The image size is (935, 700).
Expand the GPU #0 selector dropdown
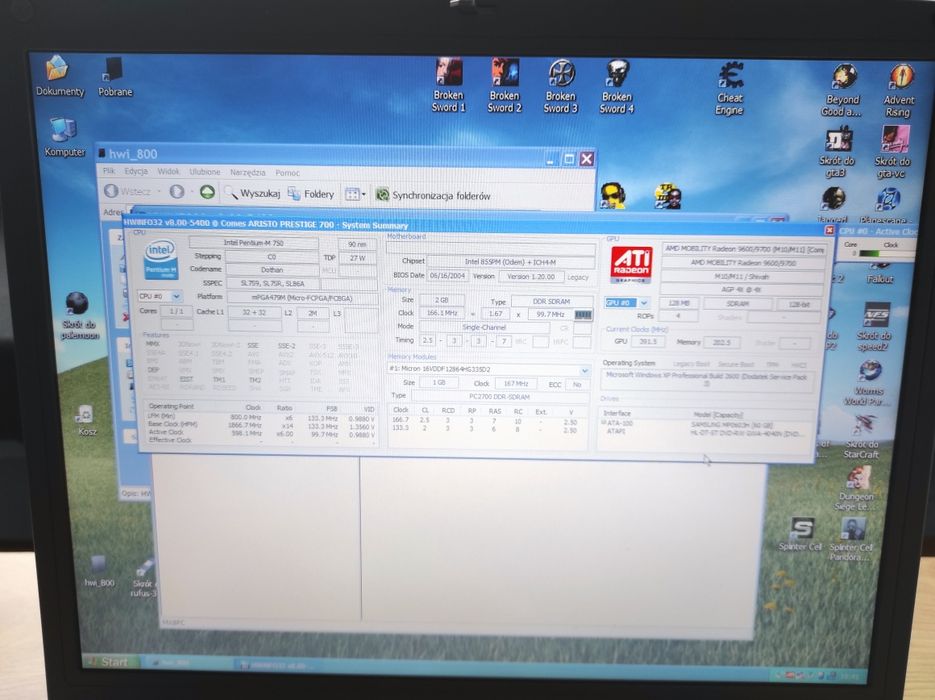click(x=643, y=303)
